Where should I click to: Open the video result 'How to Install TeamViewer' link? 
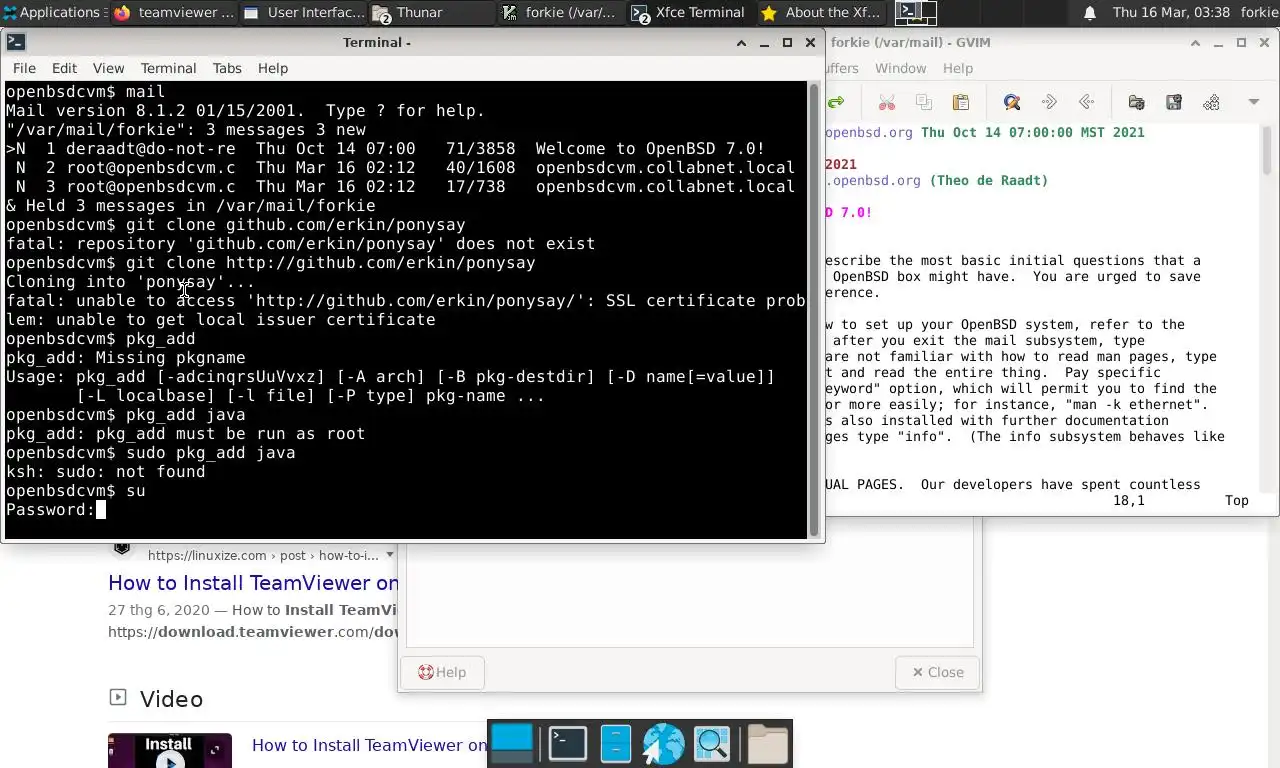(x=369, y=745)
